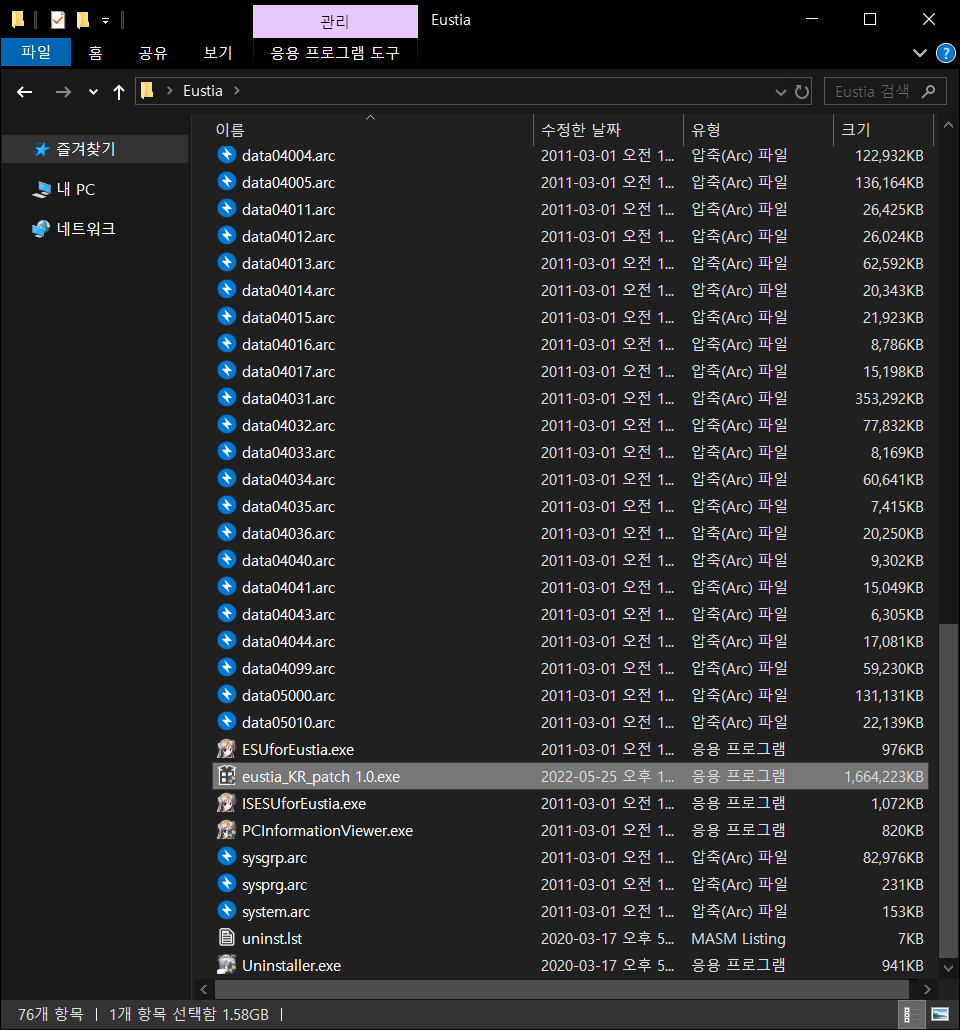Click the horizontal scrollbar right arrow
Image resolution: width=960 pixels, height=1030 pixels.
(x=926, y=989)
